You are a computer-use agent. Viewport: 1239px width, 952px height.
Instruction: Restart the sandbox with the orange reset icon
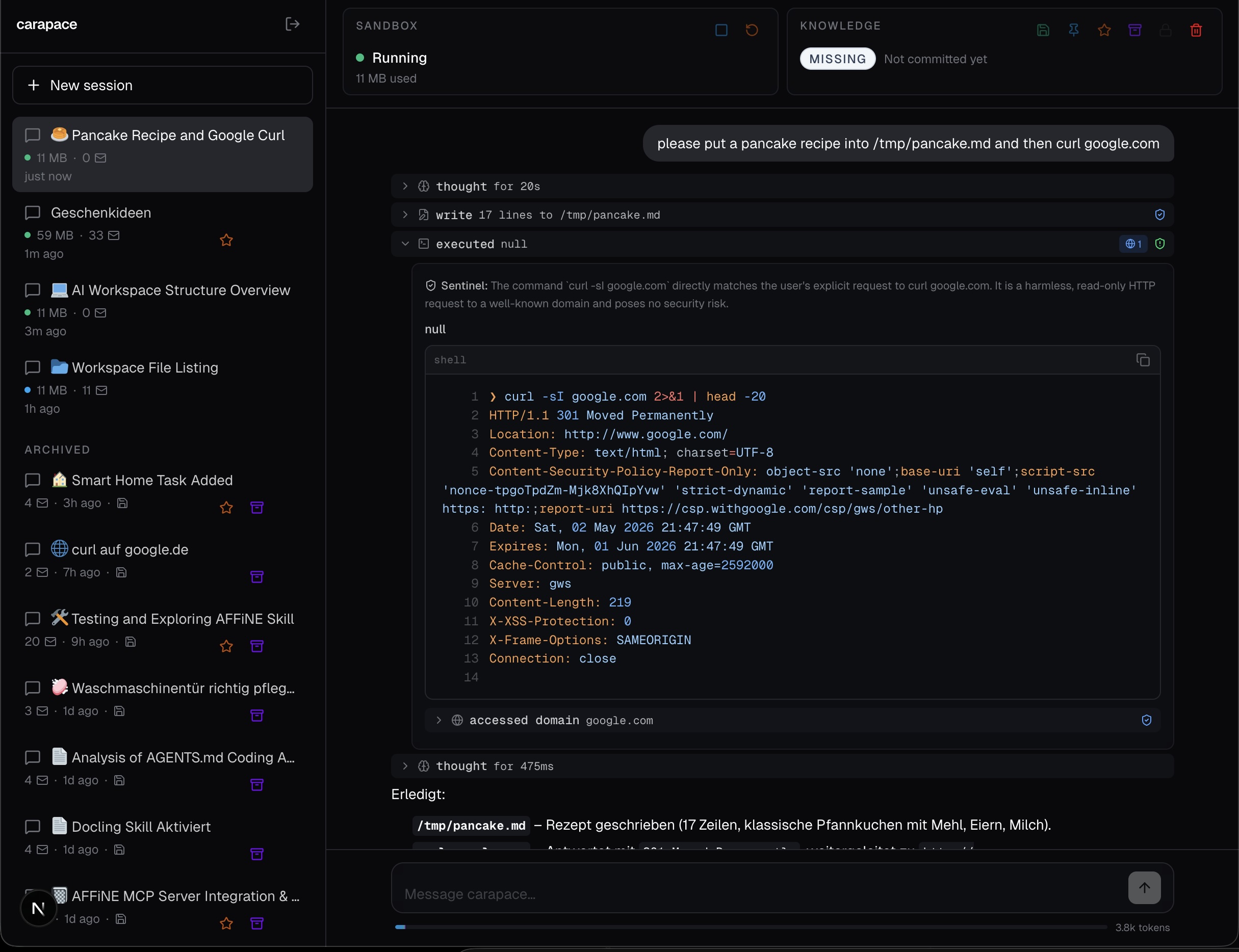(x=752, y=30)
